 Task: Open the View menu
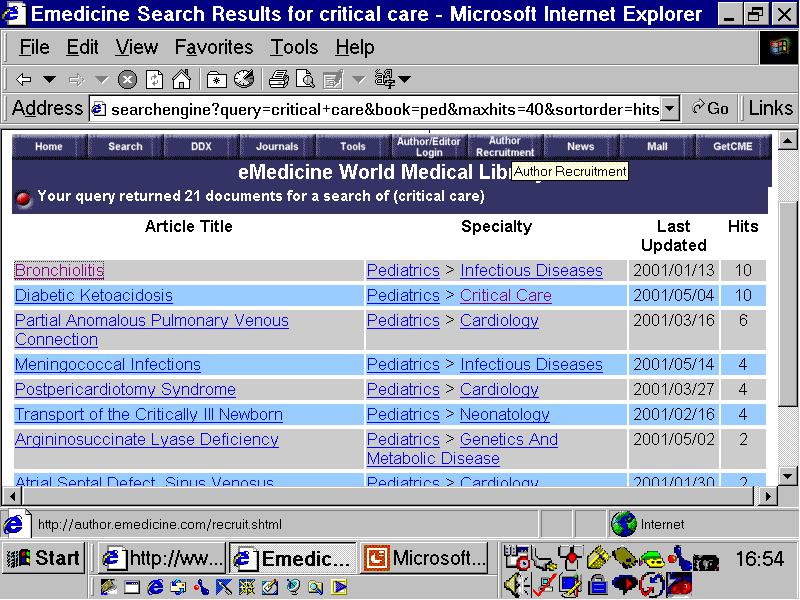(136, 47)
